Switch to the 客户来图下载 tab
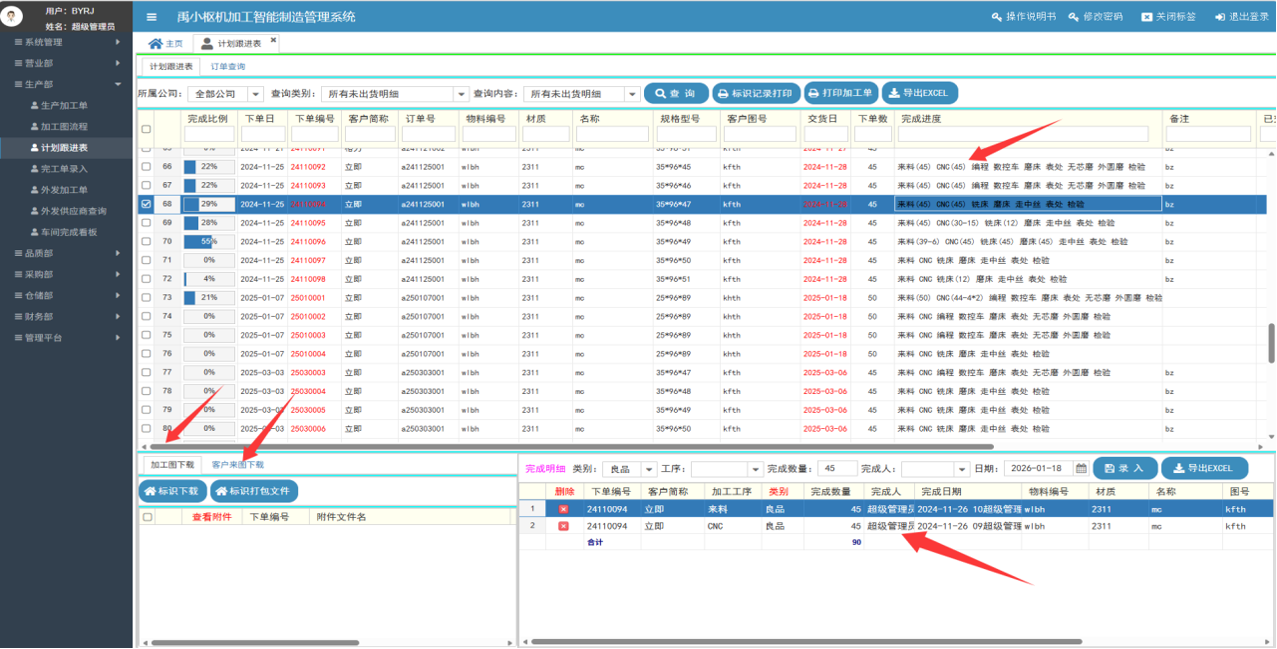1277x649 pixels. [x=238, y=465]
